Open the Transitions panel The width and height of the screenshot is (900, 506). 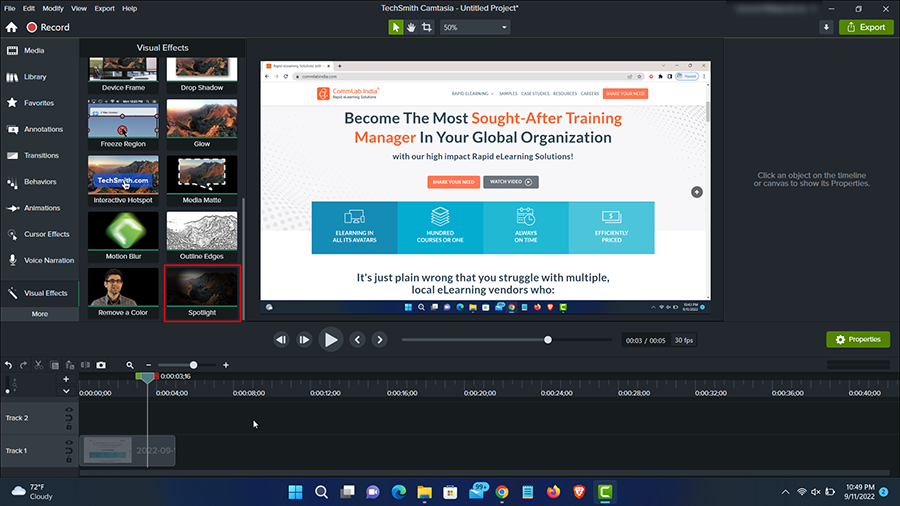40,155
